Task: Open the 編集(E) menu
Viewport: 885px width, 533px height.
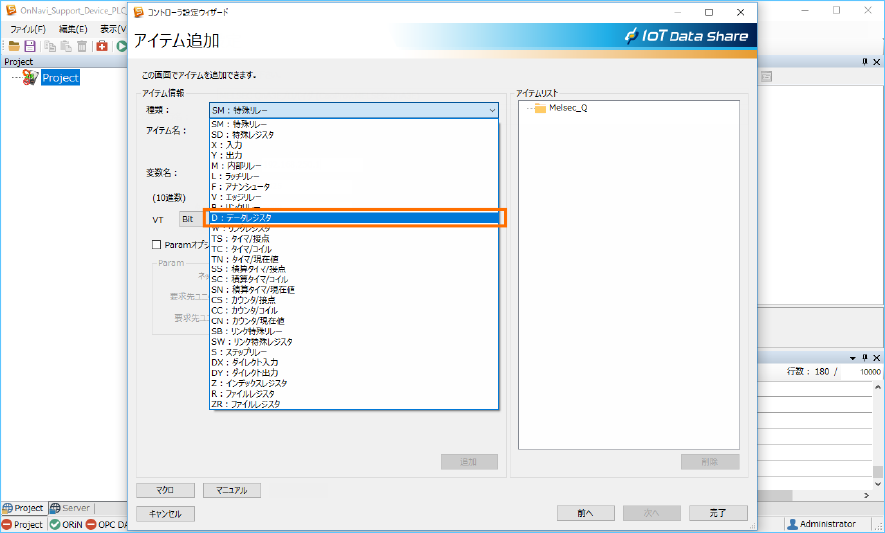Action: click(x=74, y=29)
